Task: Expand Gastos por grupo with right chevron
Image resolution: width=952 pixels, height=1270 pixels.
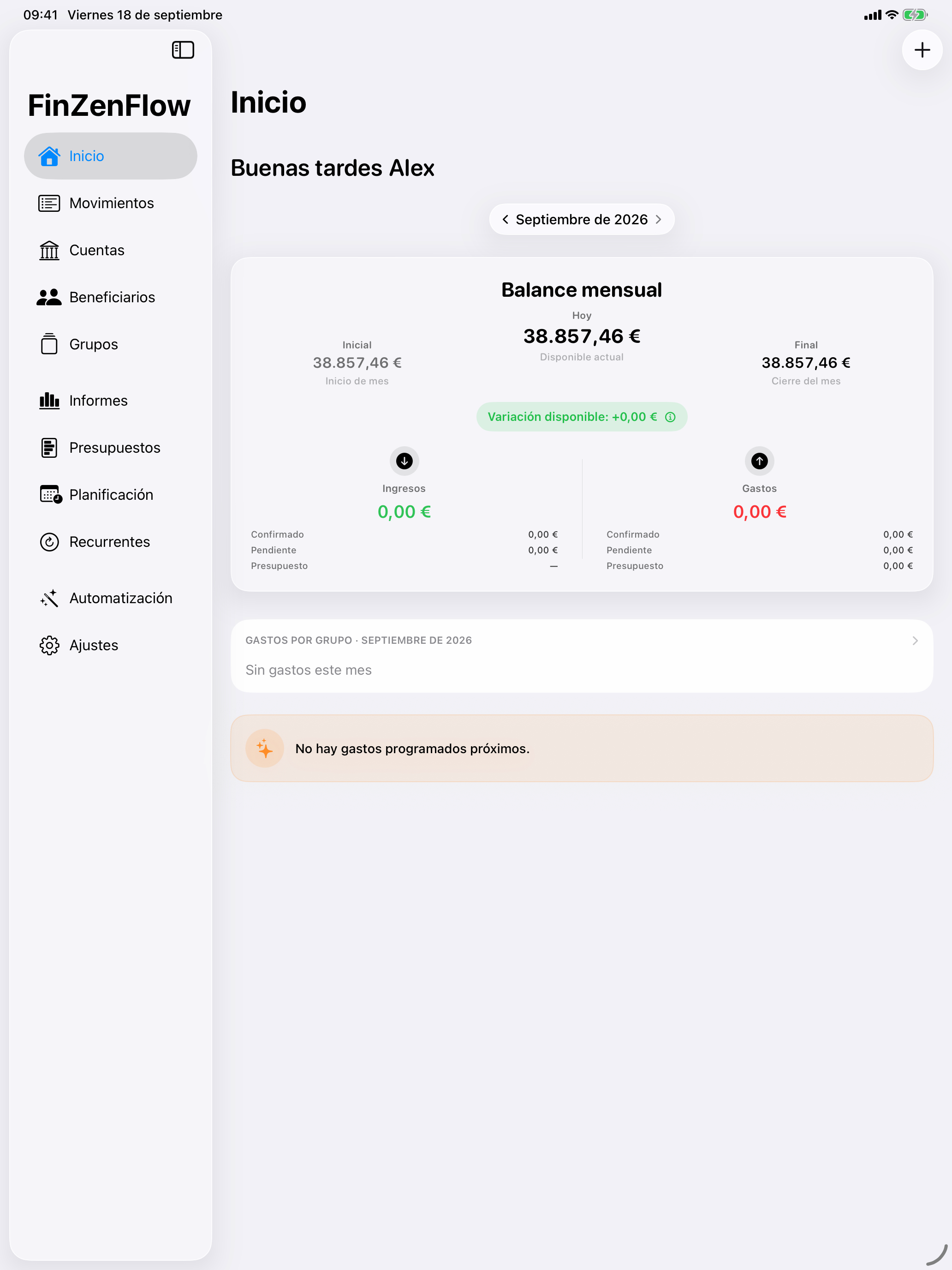Action: tap(915, 641)
